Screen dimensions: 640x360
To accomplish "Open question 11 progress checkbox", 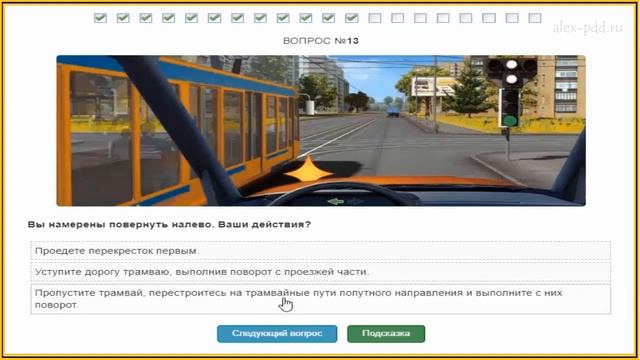I will 329,18.
